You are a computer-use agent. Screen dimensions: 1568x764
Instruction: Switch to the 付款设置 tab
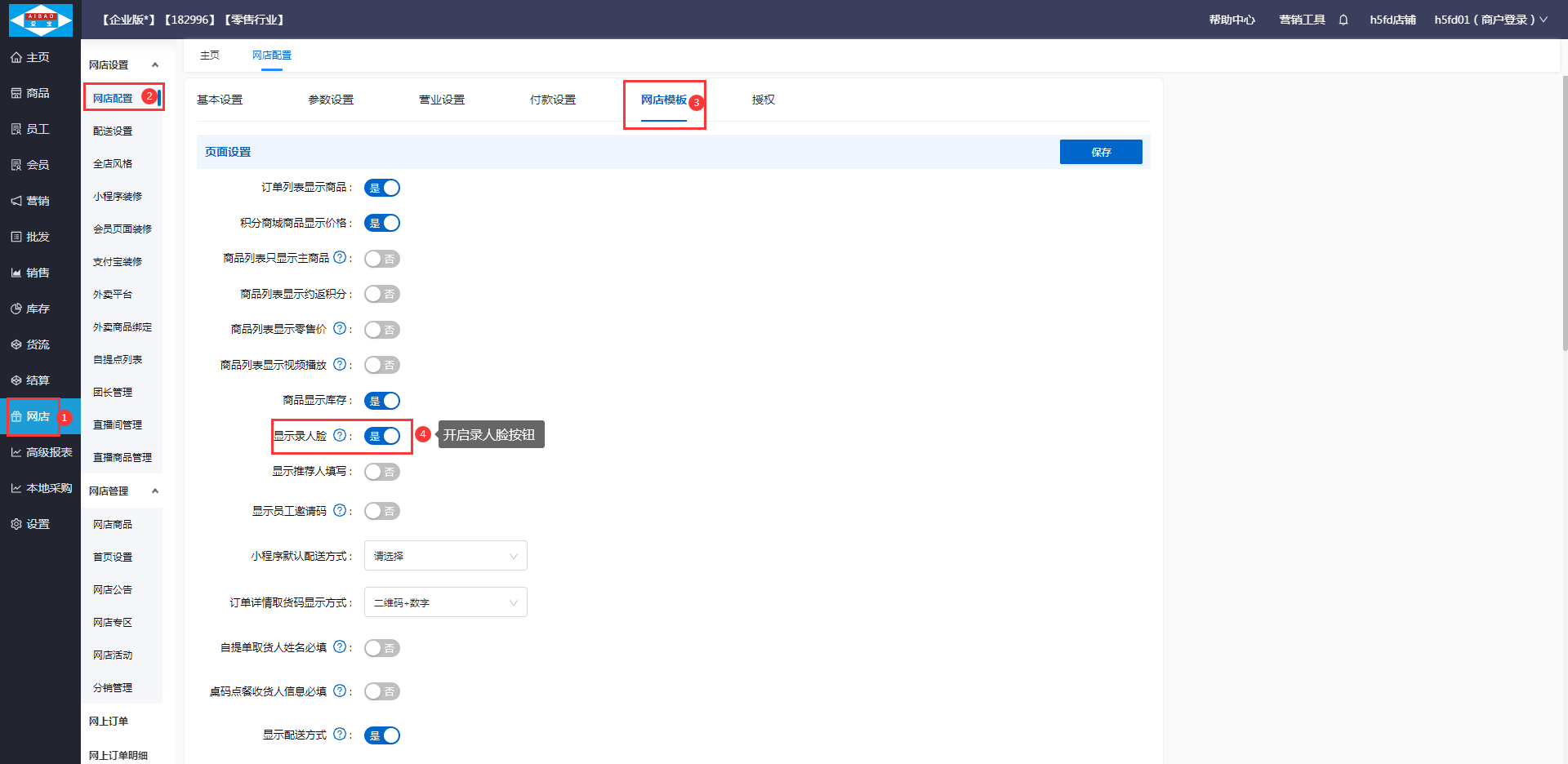(553, 100)
